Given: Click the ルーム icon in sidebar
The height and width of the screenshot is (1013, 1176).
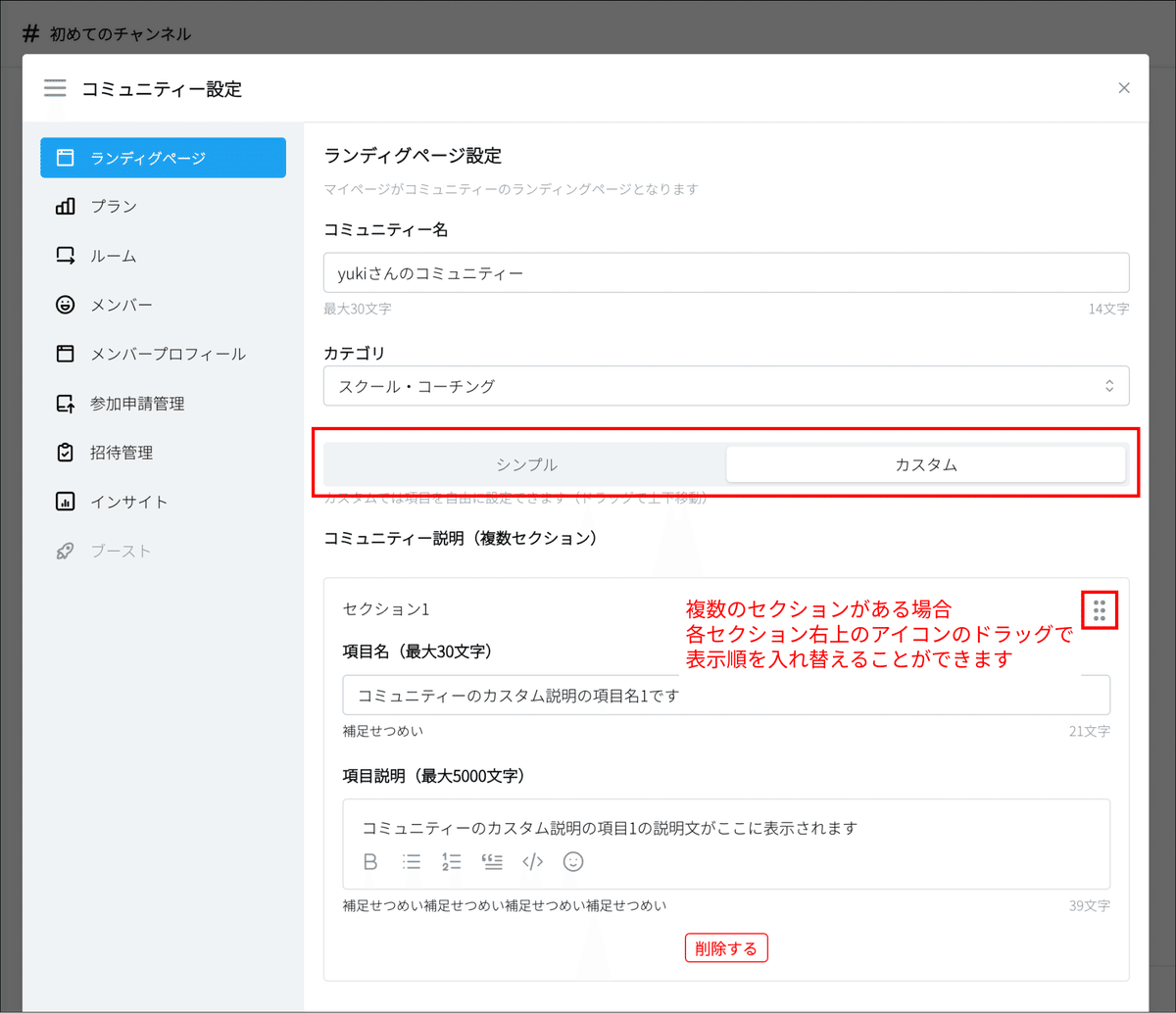Looking at the screenshot, I should (x=66, y=256).
